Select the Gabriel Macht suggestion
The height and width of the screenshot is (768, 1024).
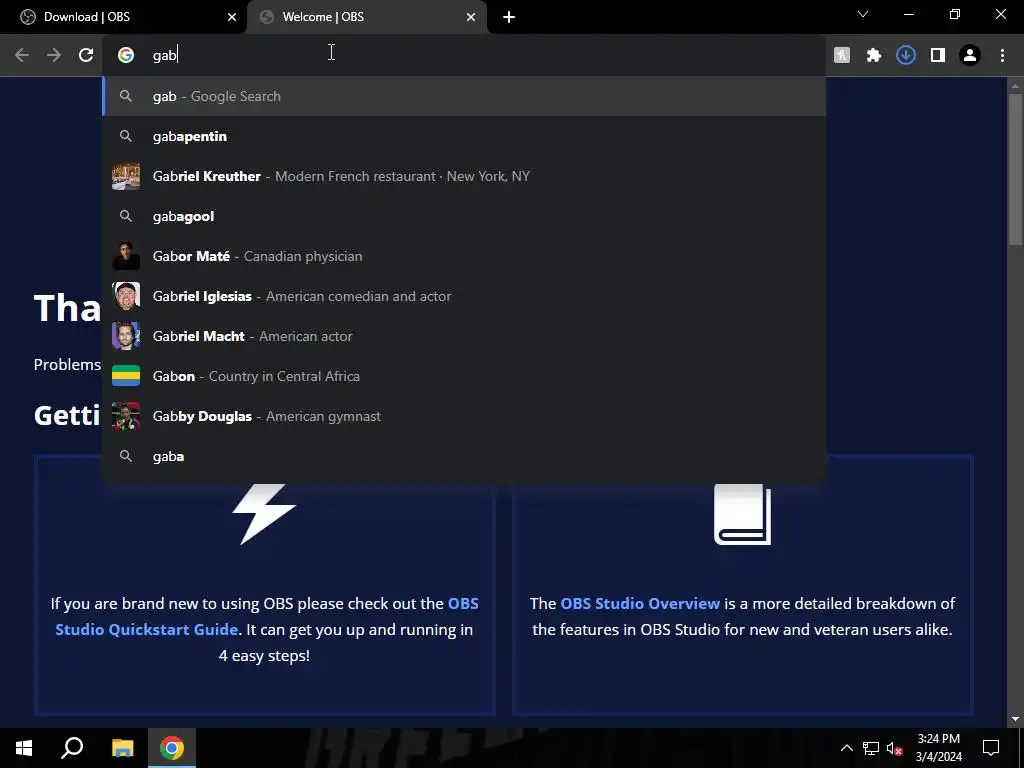click(464, 336)
